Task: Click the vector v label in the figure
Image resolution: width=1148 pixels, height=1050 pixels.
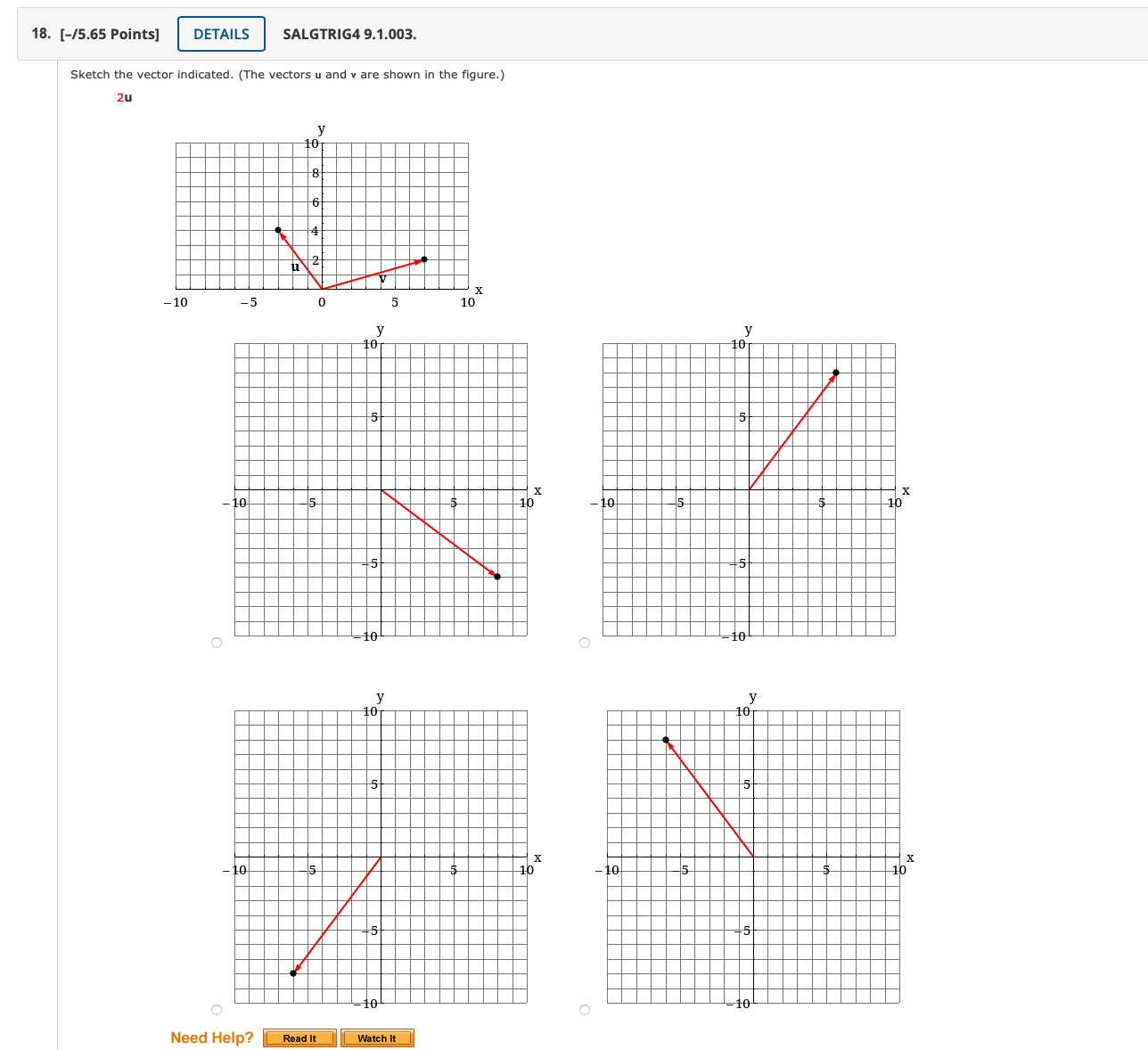Action: (x=383, y=276)
